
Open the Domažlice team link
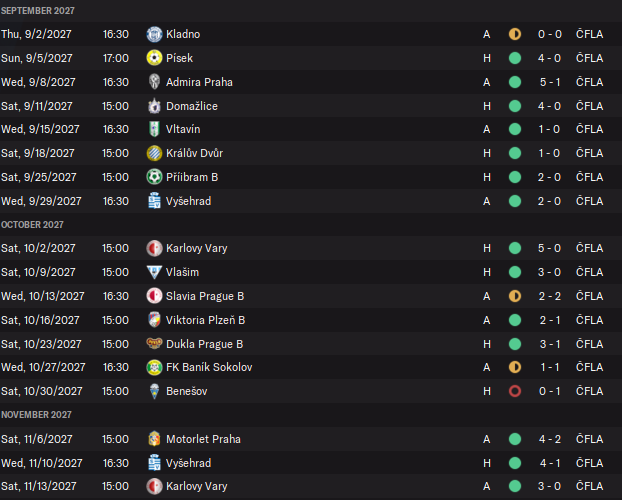(191, 106)
